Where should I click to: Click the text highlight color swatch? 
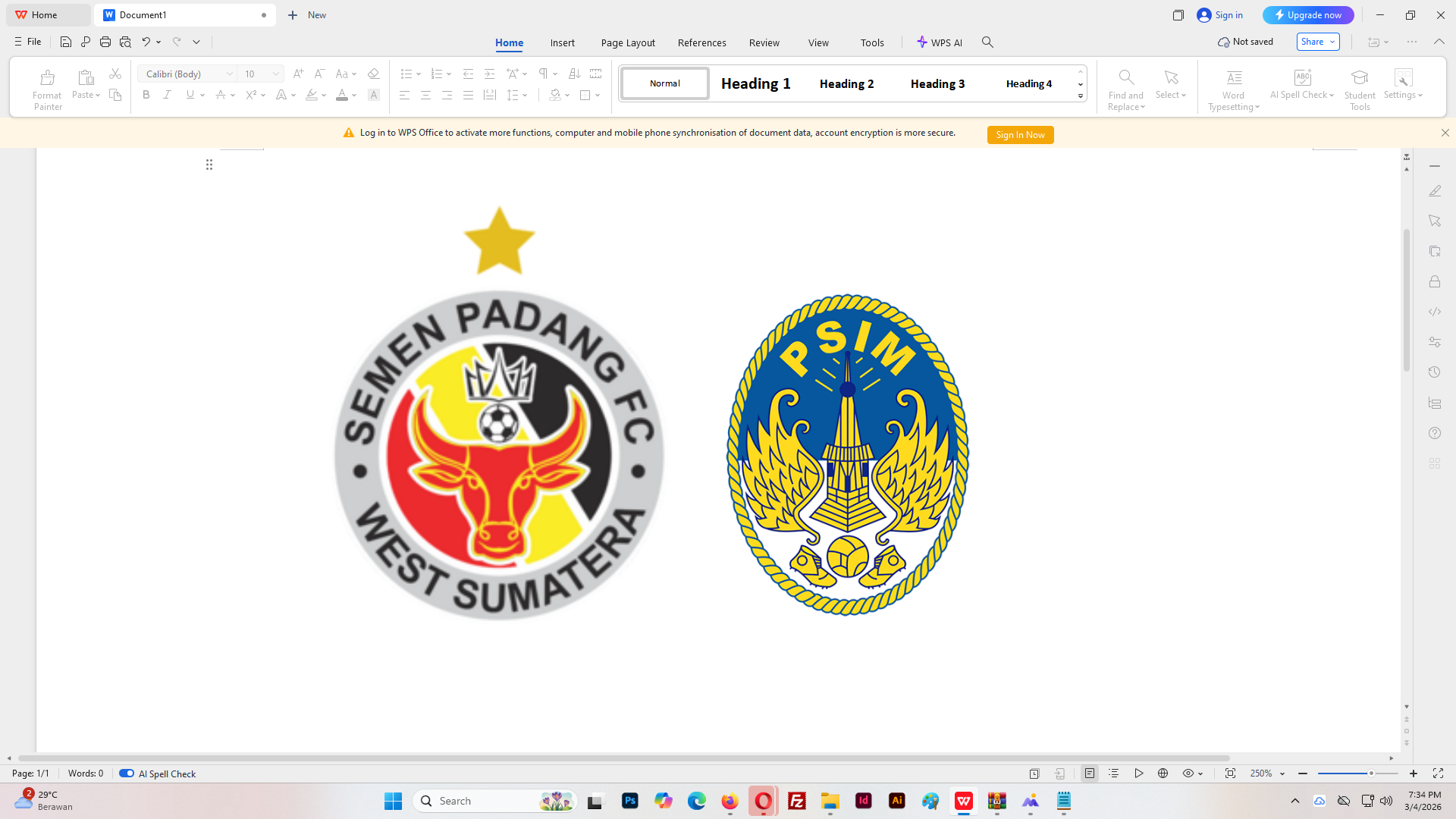point(312,95)
